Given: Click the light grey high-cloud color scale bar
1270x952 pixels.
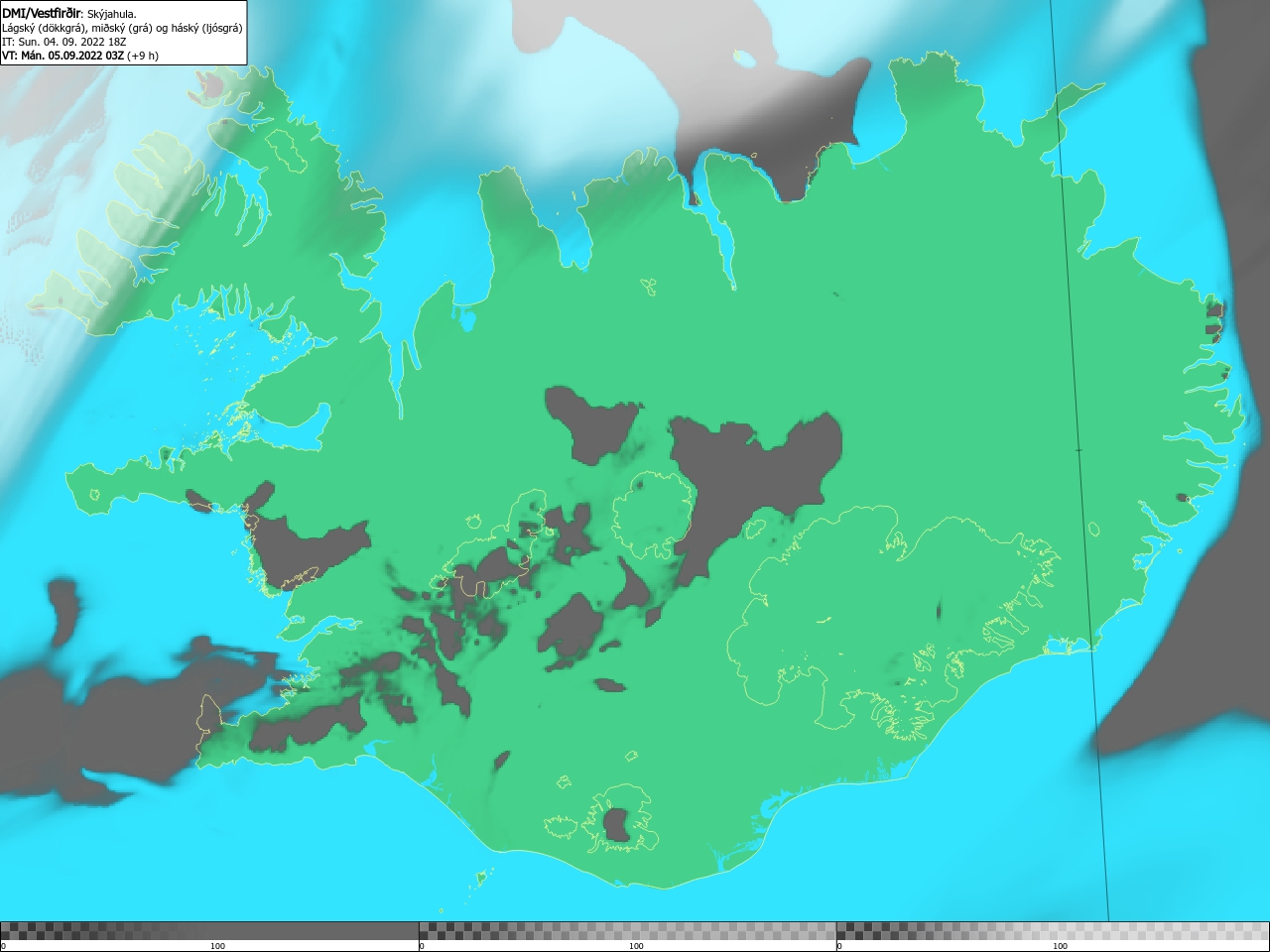Looking at the screenshot, I should pyautogui.click(x=1053, y=931).
